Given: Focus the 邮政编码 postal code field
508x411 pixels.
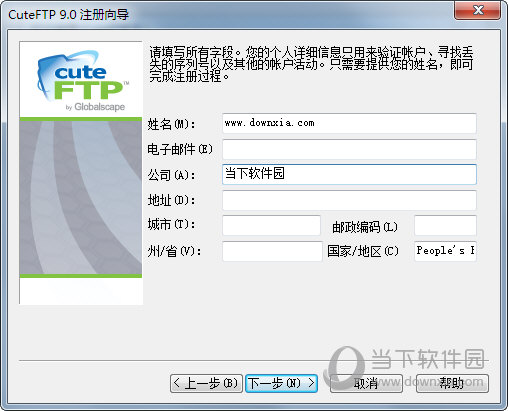Looking at the screenshot, I should click(445, 225).
